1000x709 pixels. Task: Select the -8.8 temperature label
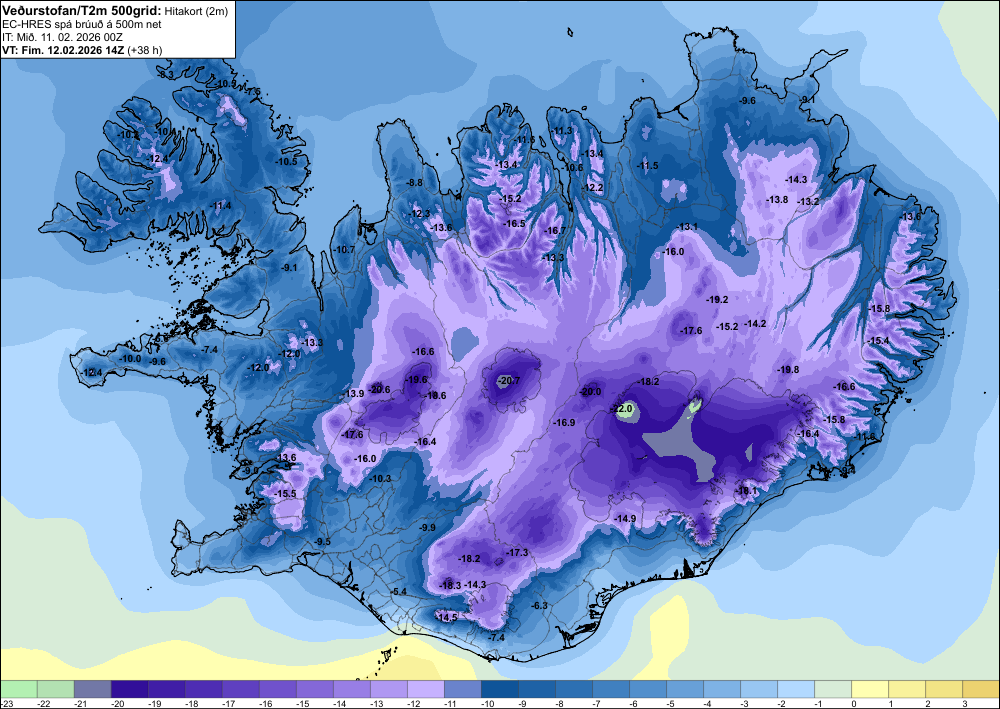pyautogui.click(x=415, y=183)
